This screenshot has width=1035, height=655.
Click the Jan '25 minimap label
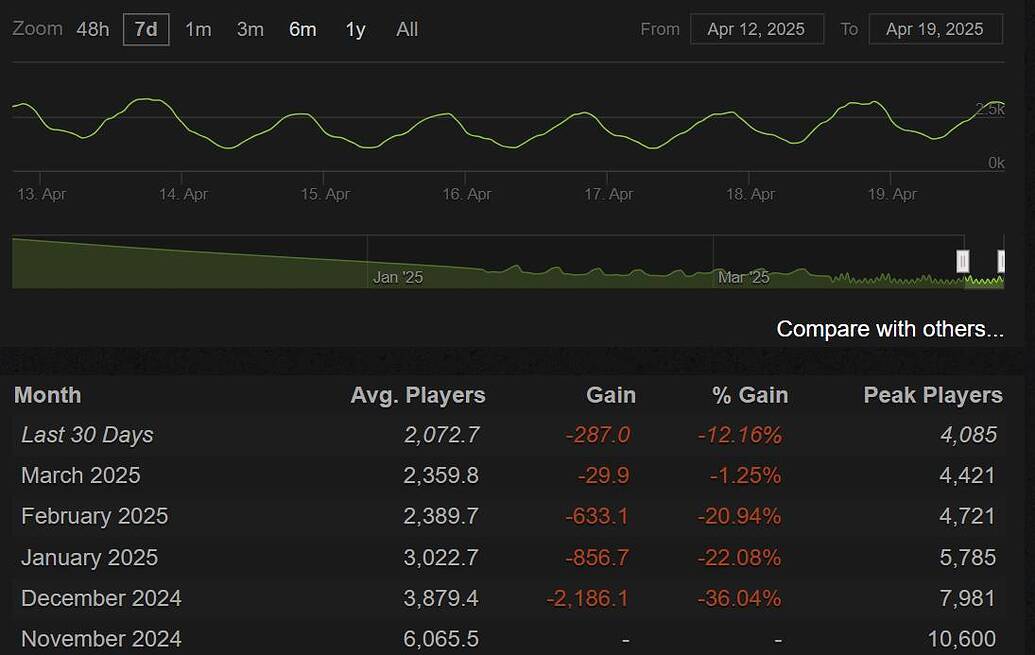(x=397, y=277)
